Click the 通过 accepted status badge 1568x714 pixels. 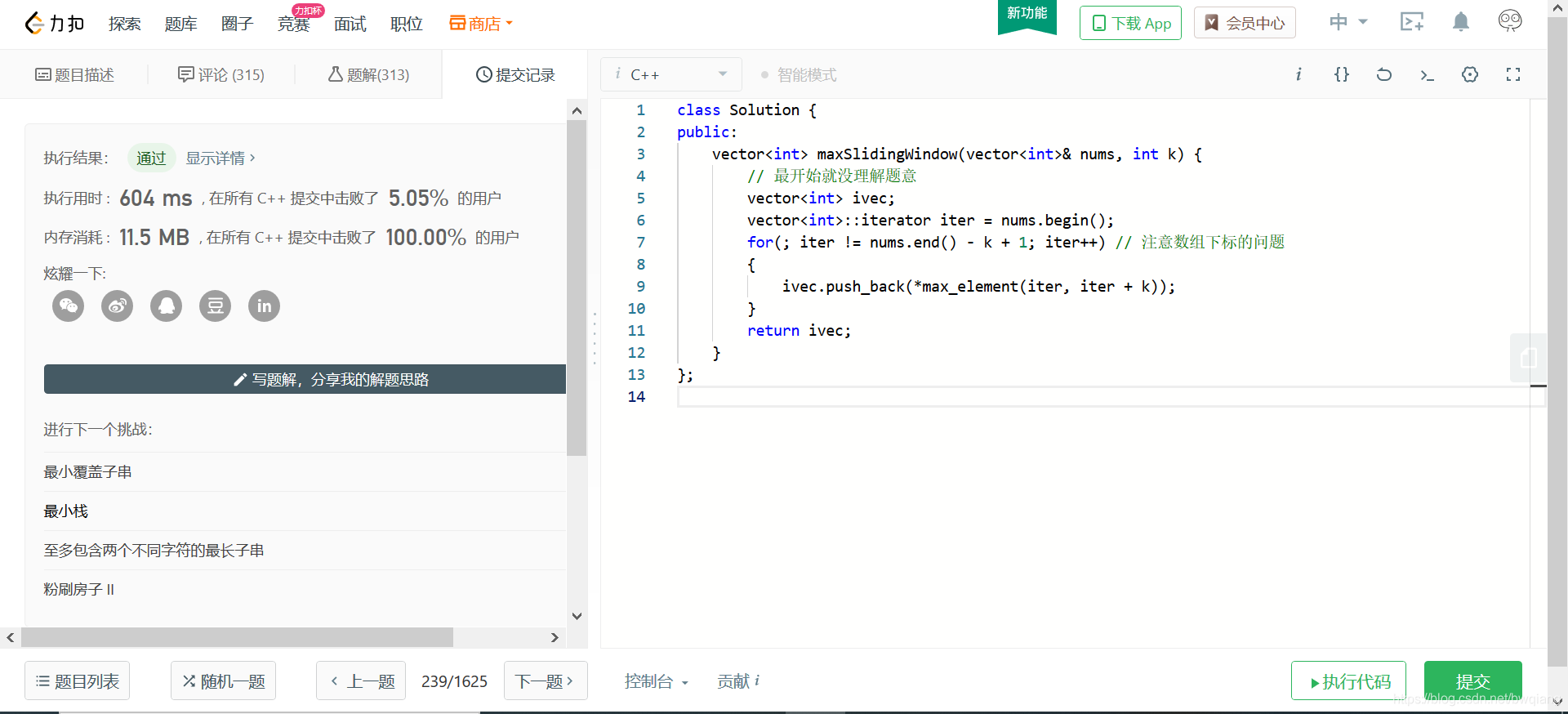pos(151,158)
